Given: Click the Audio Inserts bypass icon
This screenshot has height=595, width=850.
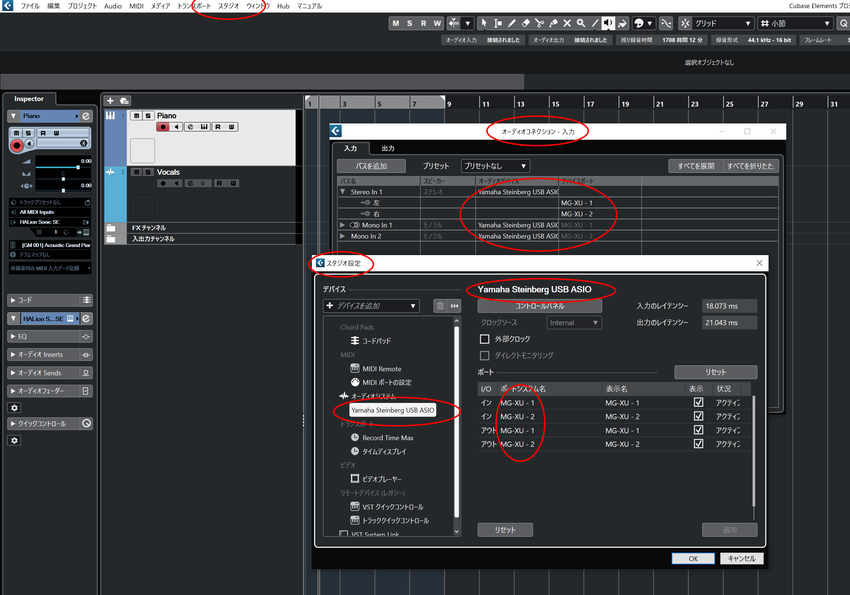Looking at the screenshot, I should click(x=86, y=355).
